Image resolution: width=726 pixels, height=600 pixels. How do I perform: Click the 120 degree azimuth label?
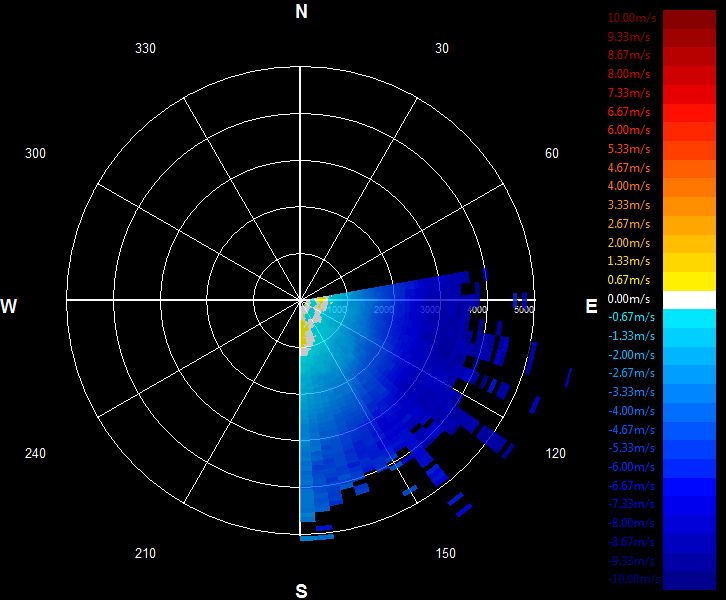556,453
